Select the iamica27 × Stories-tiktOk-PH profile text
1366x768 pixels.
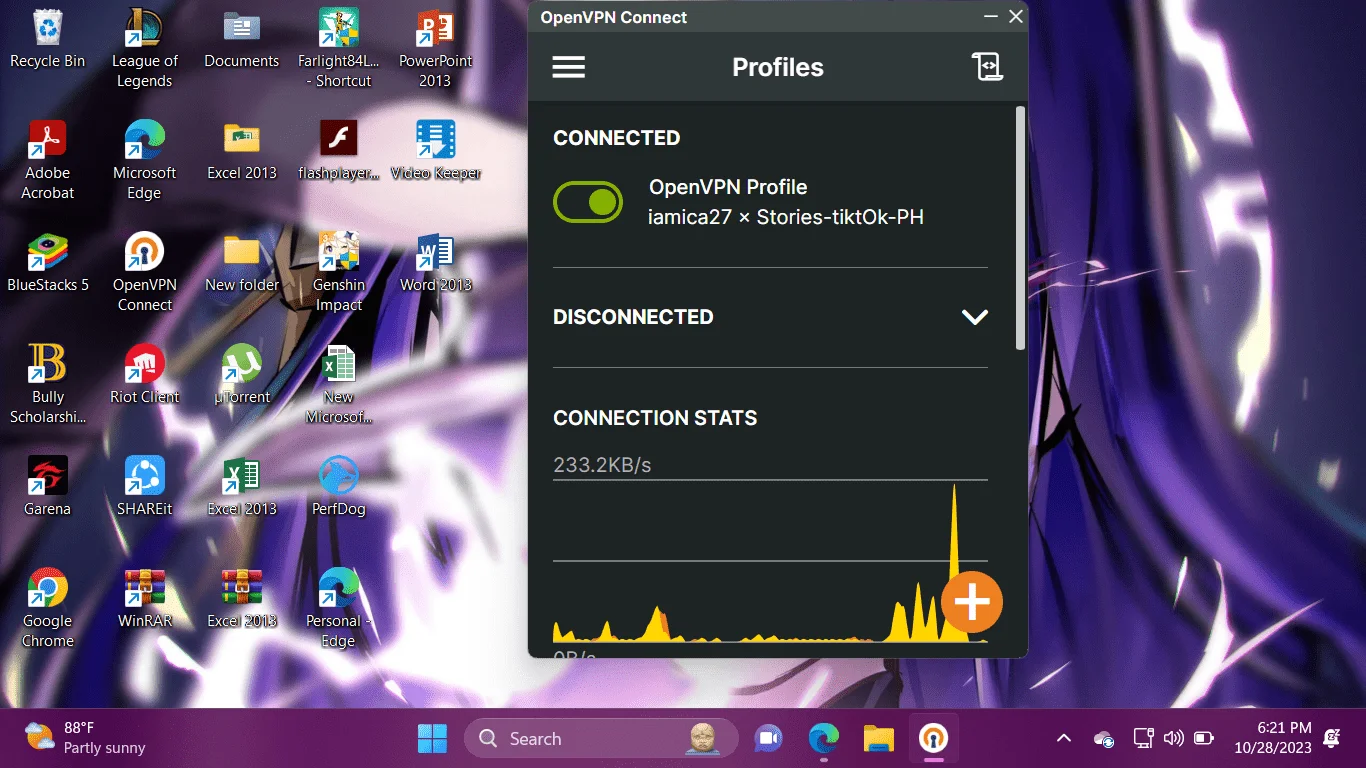(x=786, y=217)
